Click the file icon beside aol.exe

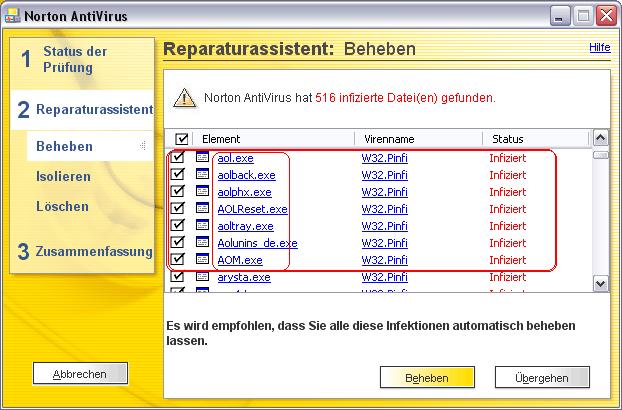click(203, 158)
